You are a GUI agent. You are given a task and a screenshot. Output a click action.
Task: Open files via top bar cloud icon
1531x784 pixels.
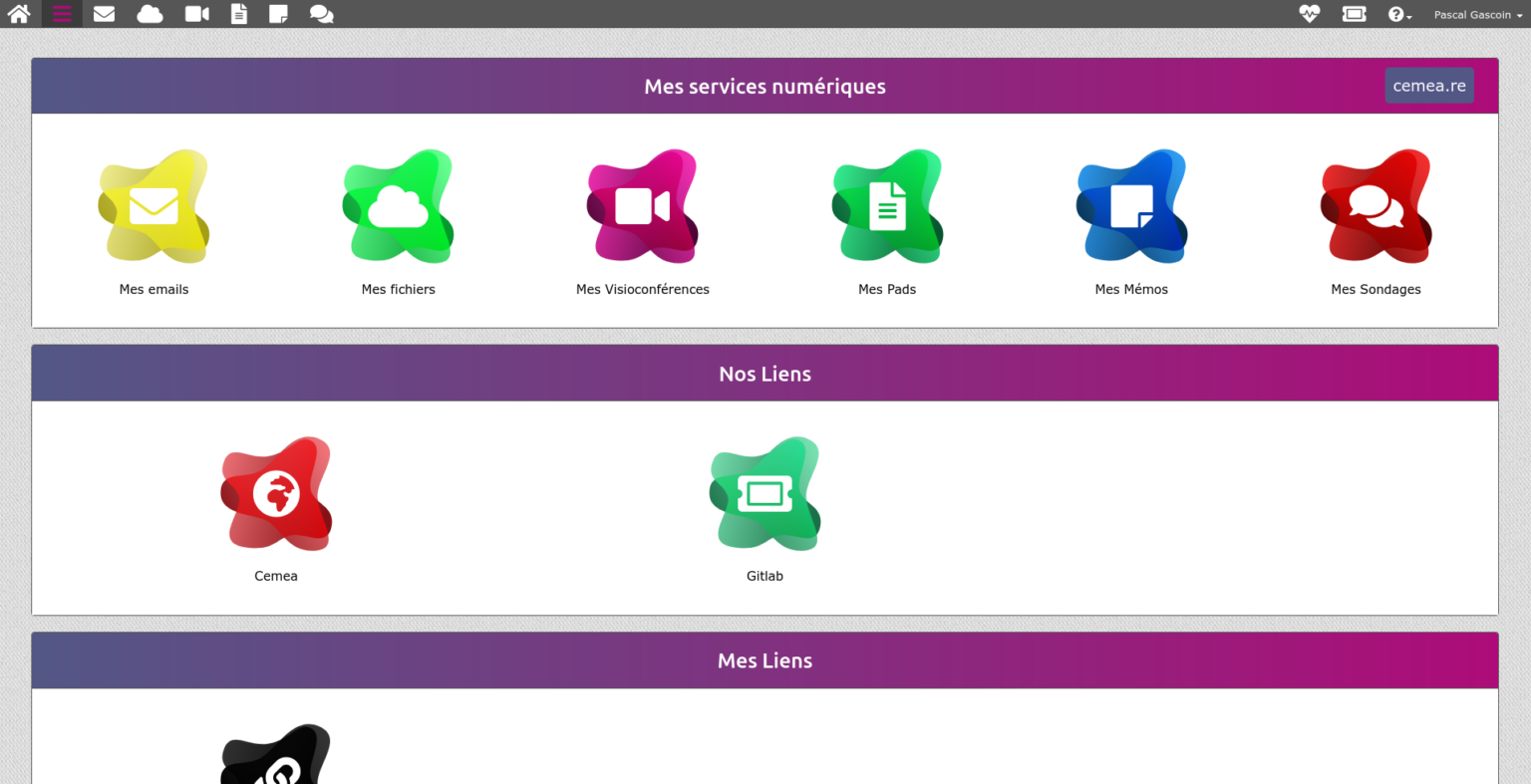pyautogui.click(x=150, y=14)
